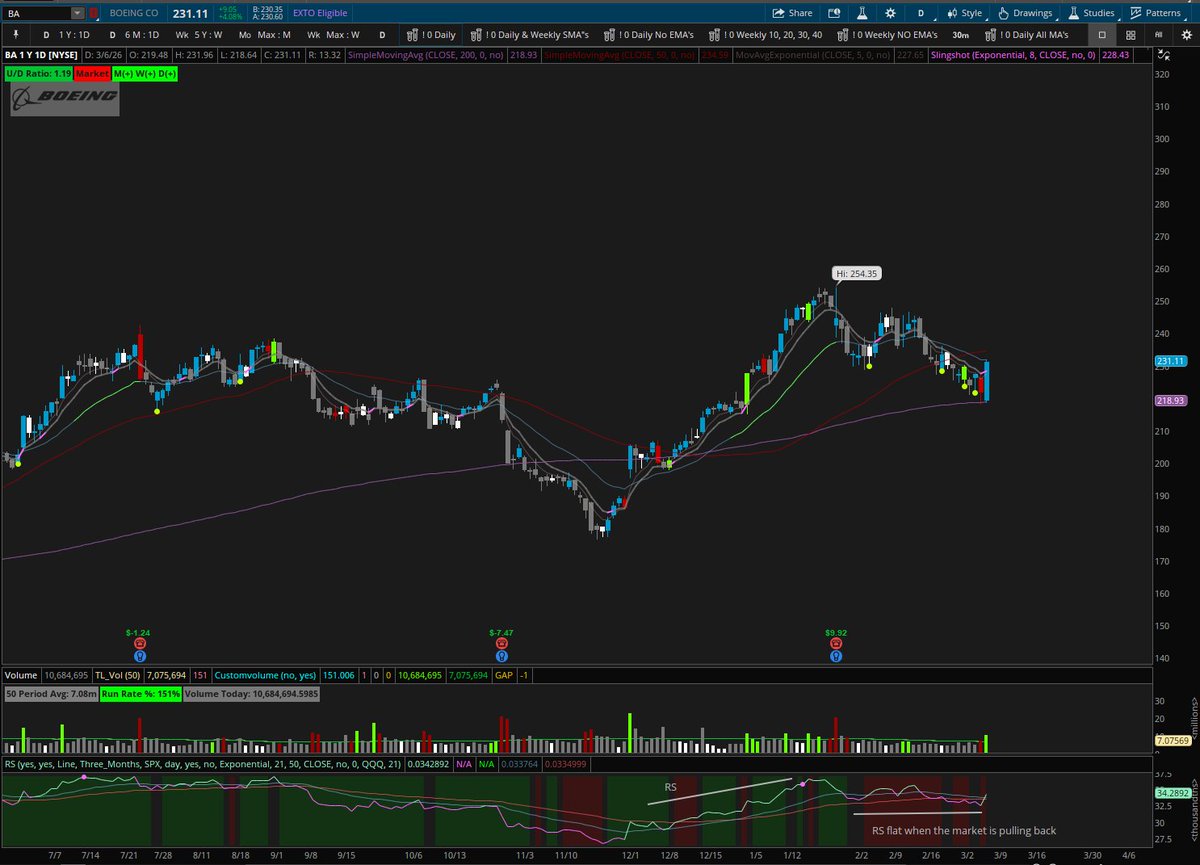The width and height of the screenshot is (1200, 865).
Task: Click the Volume Today: 10,684,694.5985 label
Action: pyautogui.click(x=251, y=693)
